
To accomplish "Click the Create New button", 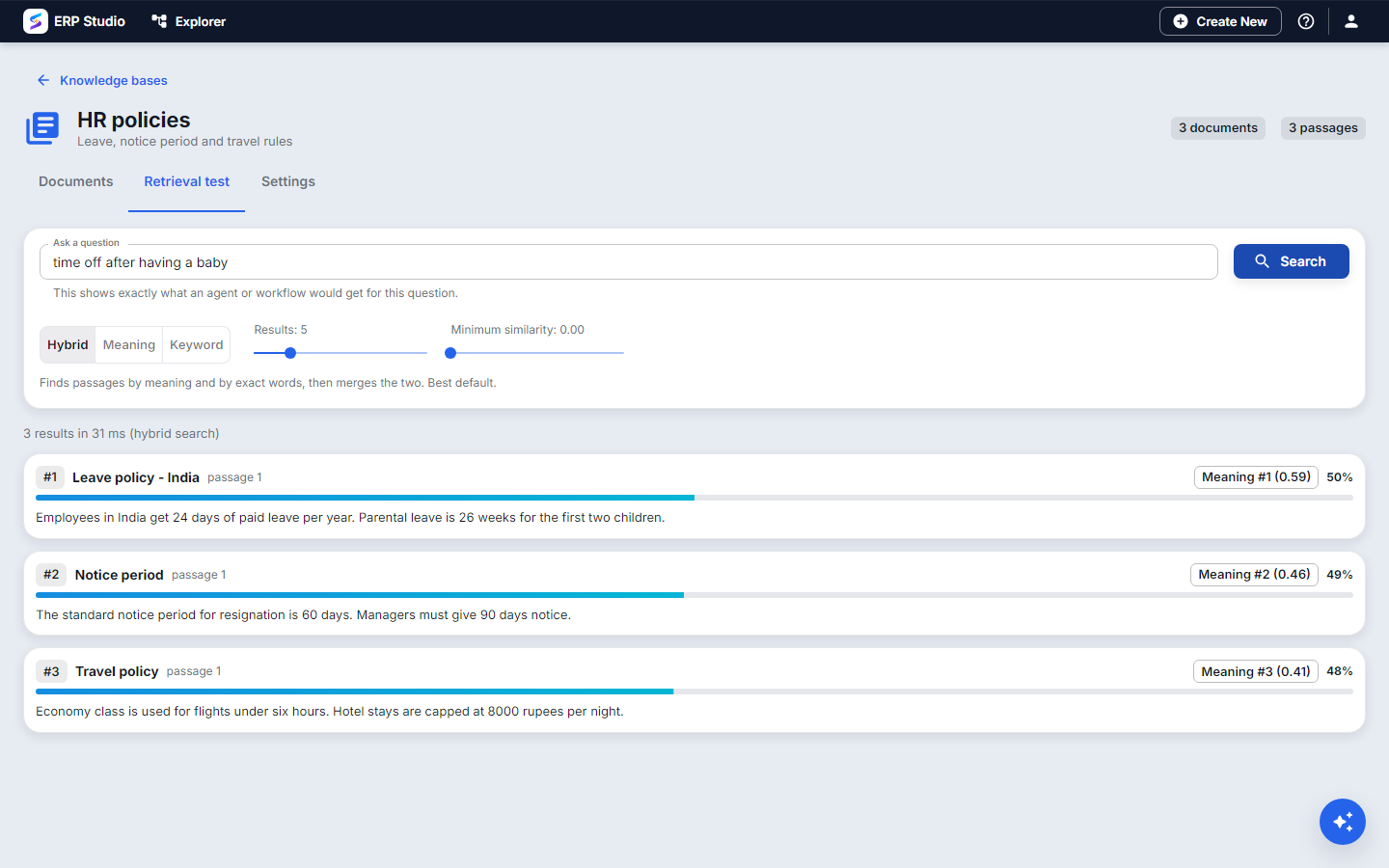I will 1220,21.
